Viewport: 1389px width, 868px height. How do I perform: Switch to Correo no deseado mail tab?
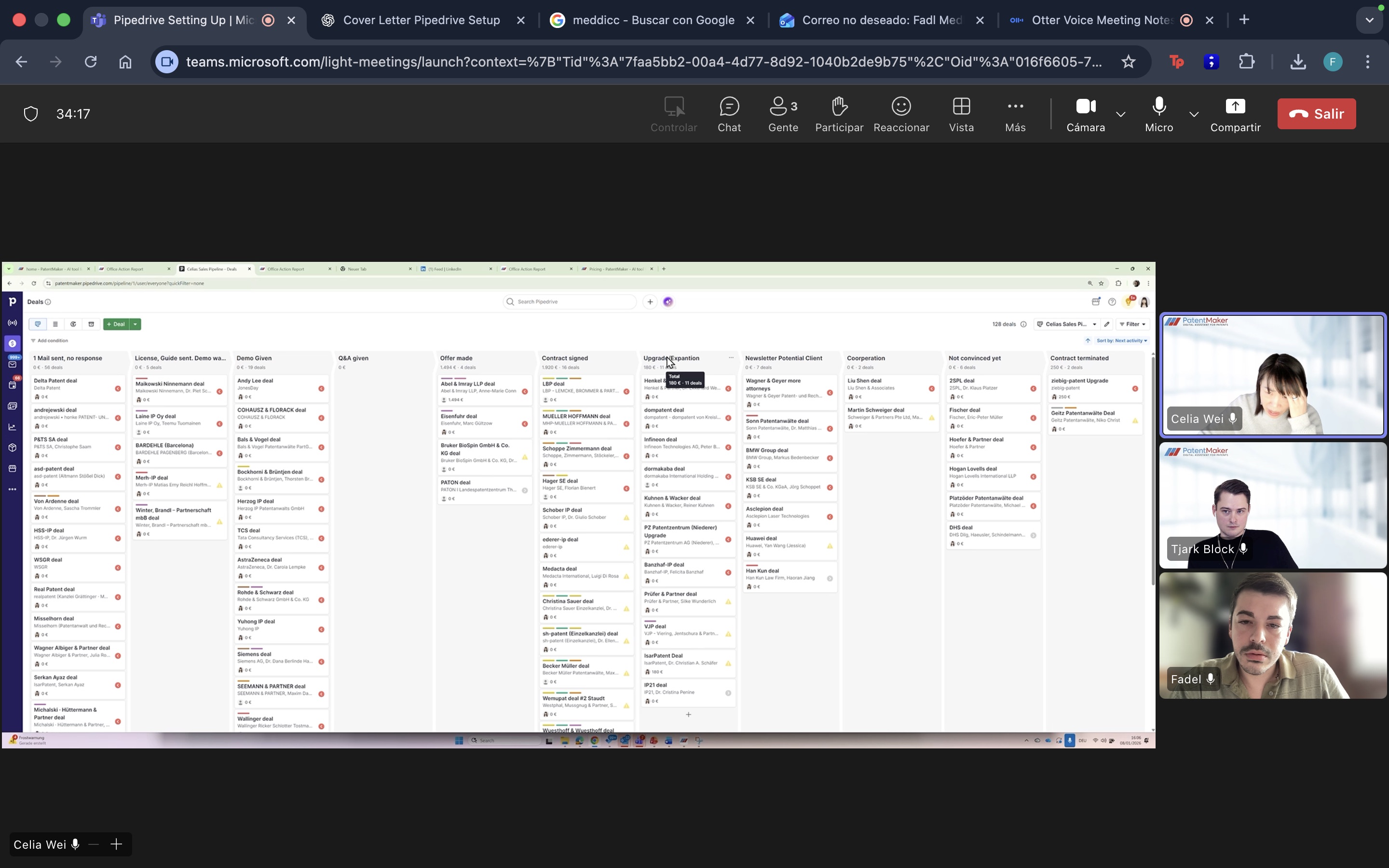[x=882, y=20]
